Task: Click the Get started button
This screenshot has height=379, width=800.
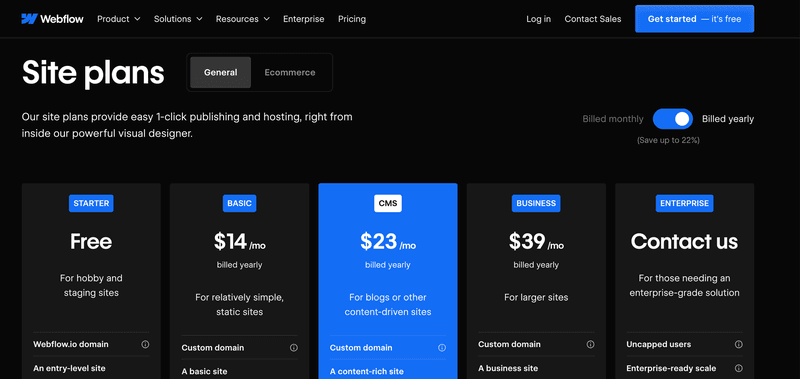Action: coord(694,19)
